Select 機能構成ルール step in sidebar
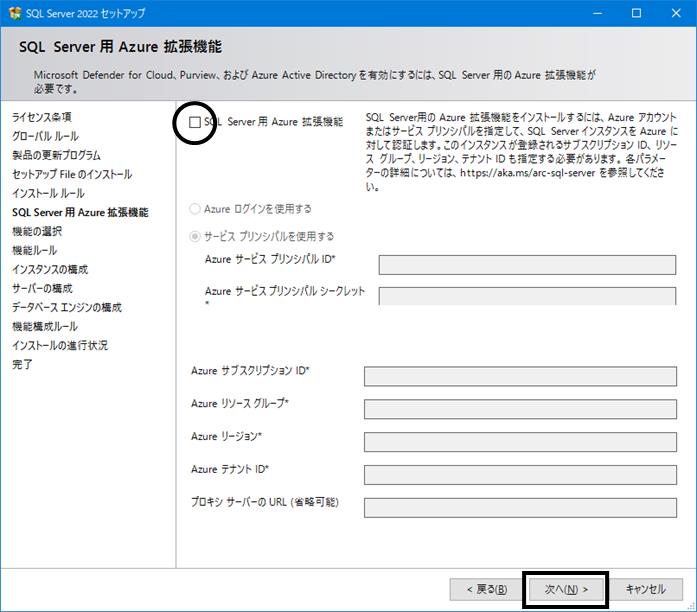This screenshot has height=612, width=697. point(45,327)
